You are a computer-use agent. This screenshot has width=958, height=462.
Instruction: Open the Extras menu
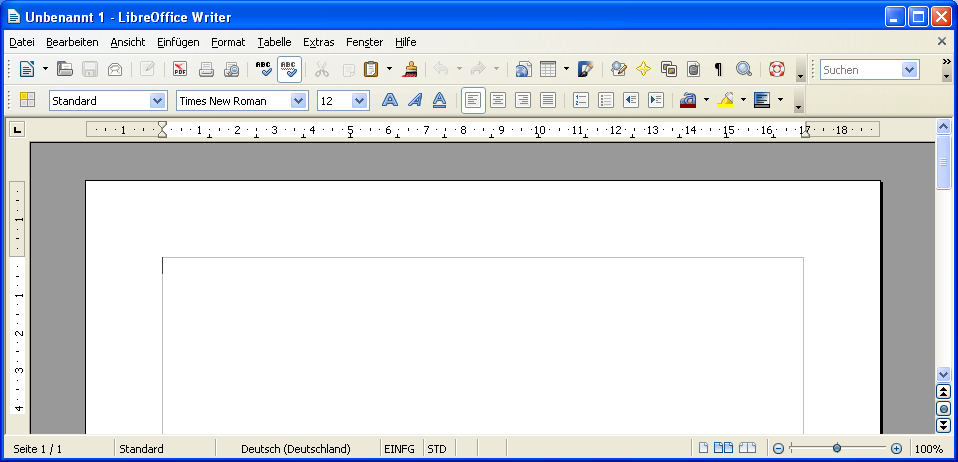tap(319, 42)
